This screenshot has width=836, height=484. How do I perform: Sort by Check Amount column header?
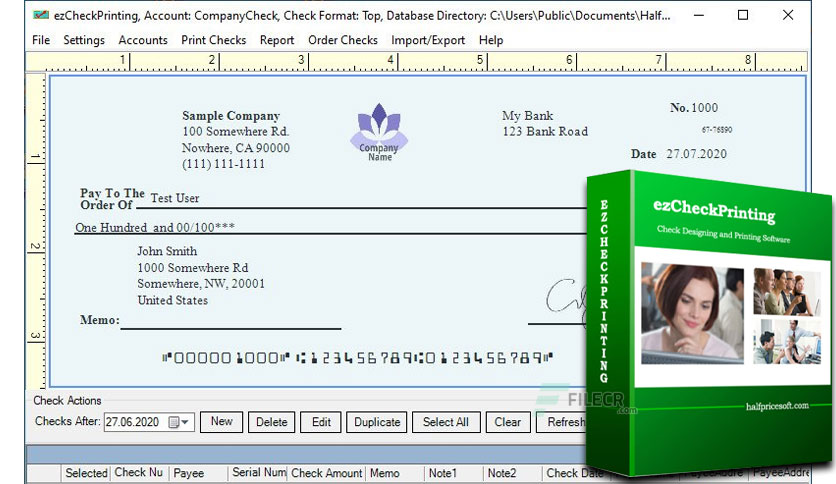(326, 473)
